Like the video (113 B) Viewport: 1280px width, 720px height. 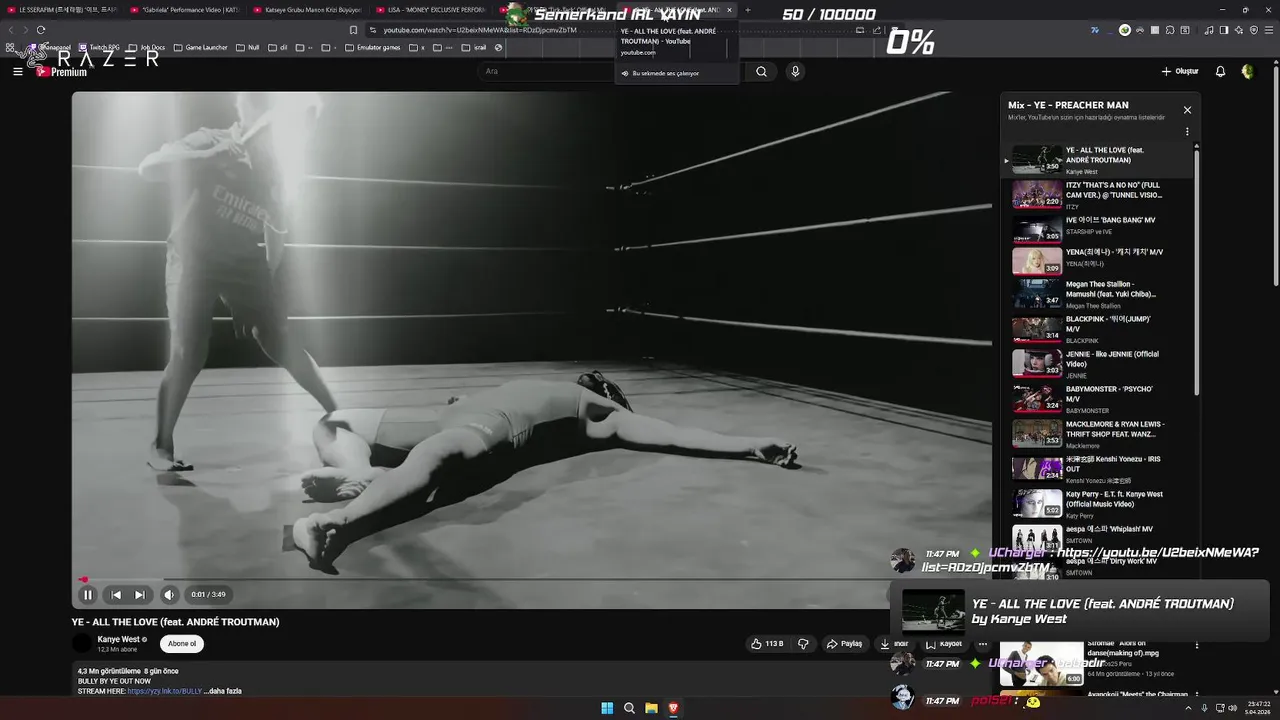[767, 644]
